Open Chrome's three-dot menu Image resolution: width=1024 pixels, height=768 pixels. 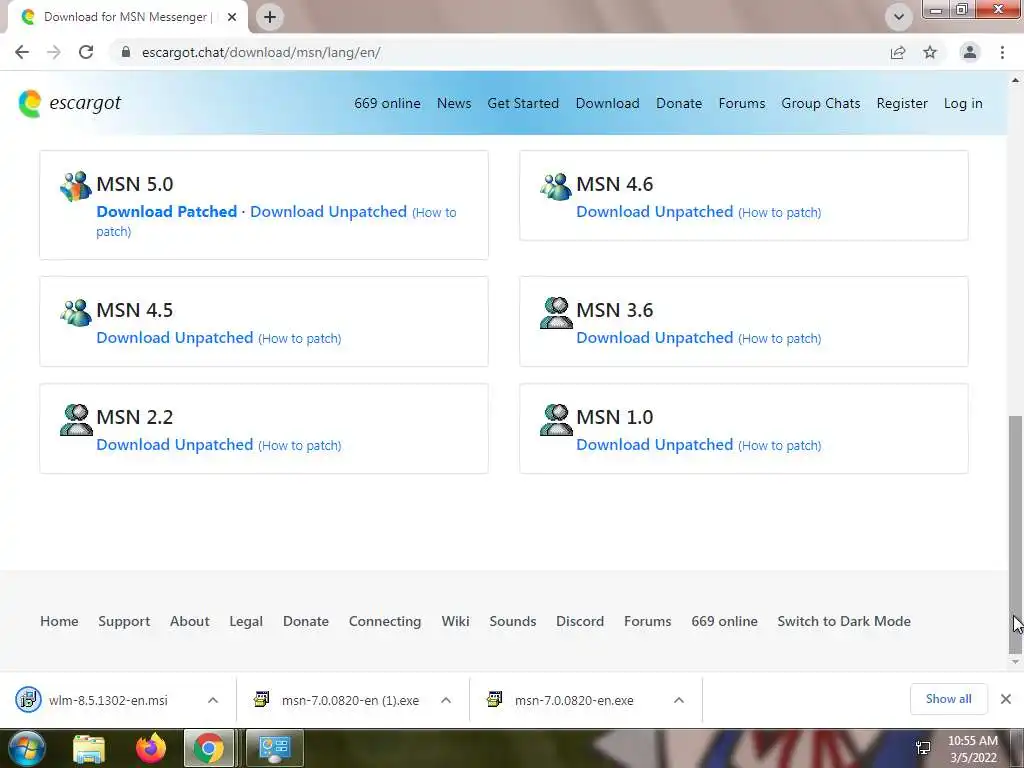(1002, 52)
